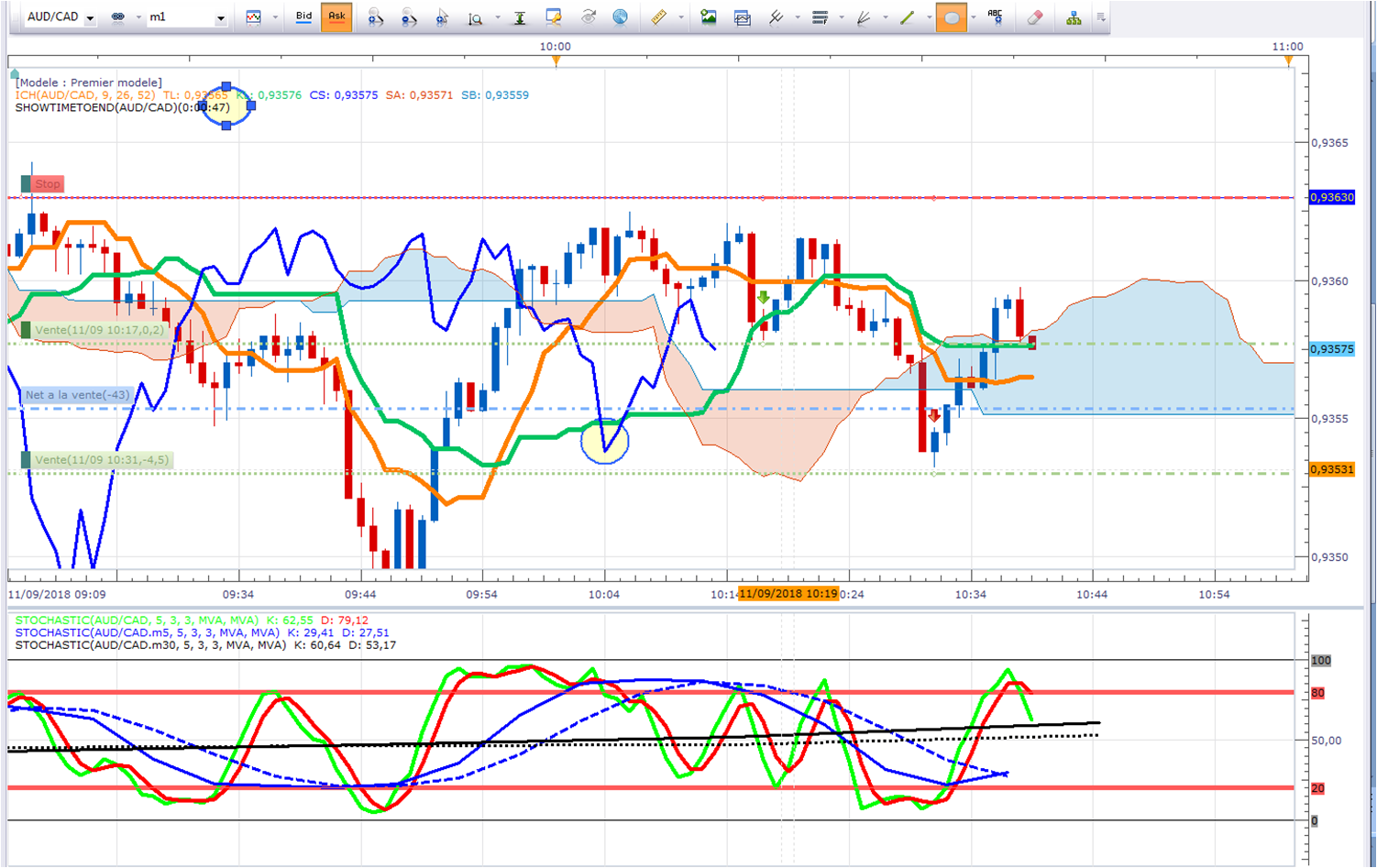The height and width of the screenshot is (868, 1377).
Task: Click the orange 11/09/2018 10:19 time marker
Action: (x=788, y=594)
